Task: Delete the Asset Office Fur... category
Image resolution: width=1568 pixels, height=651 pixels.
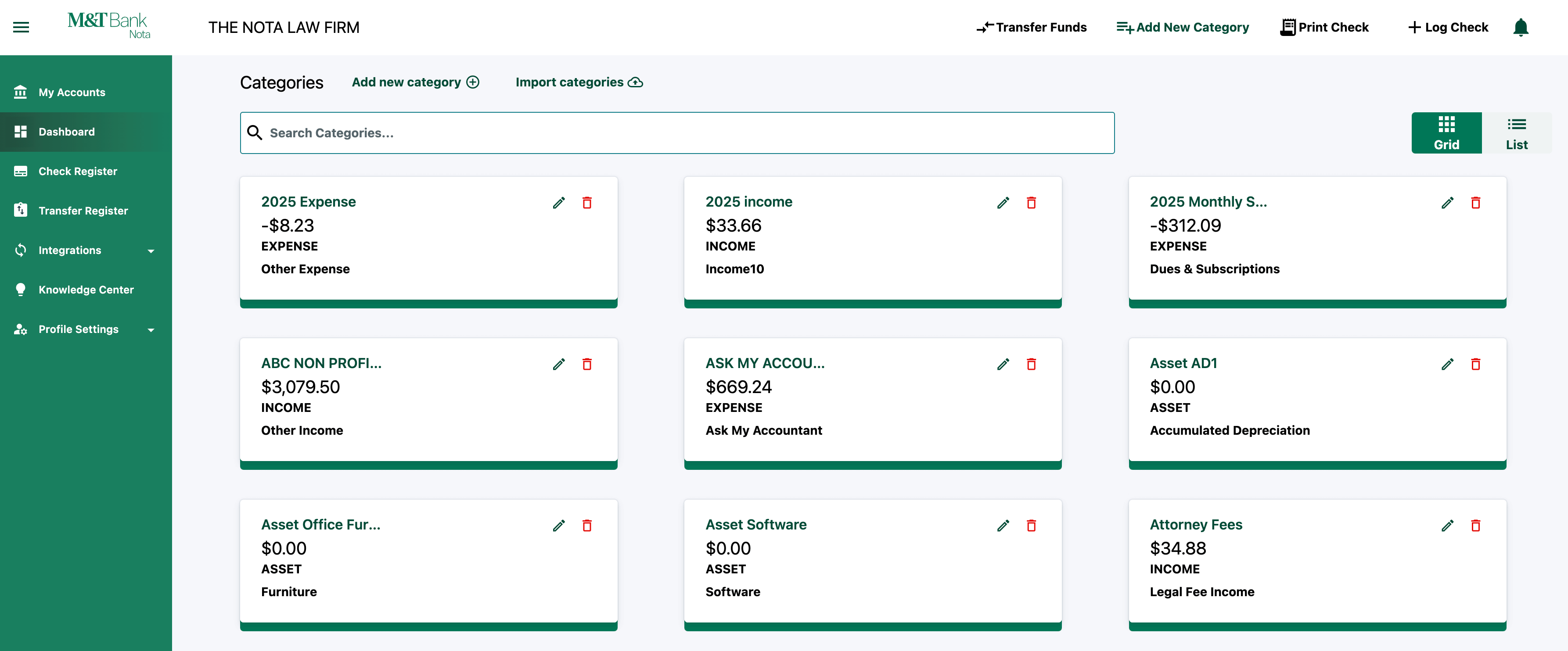Action: [x=587, y=525]
